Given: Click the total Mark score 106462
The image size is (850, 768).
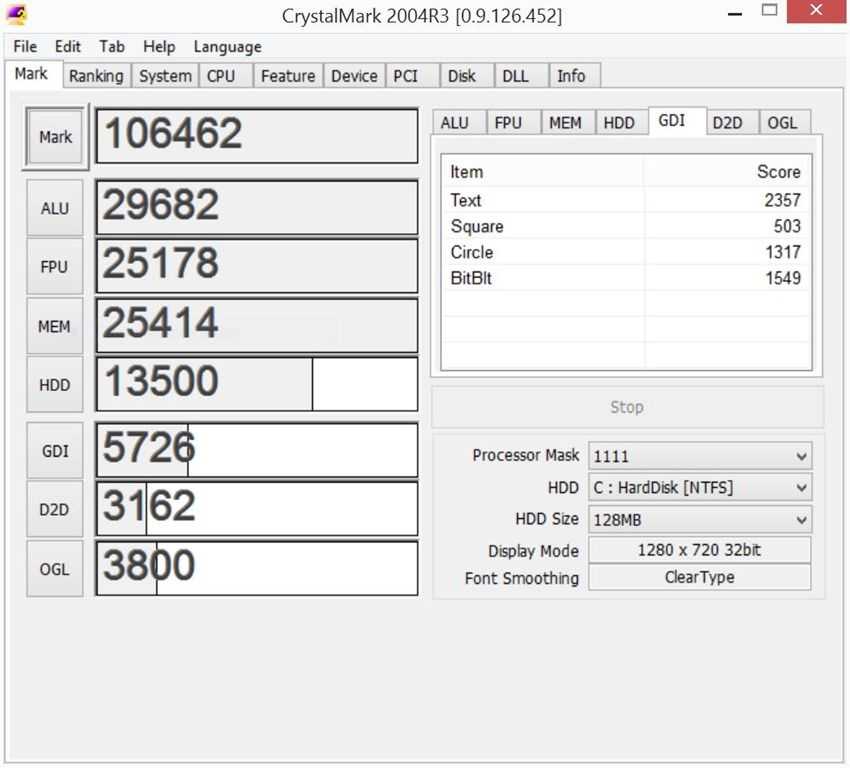Looking at the screenshot, I should click(x=257, y=136).
